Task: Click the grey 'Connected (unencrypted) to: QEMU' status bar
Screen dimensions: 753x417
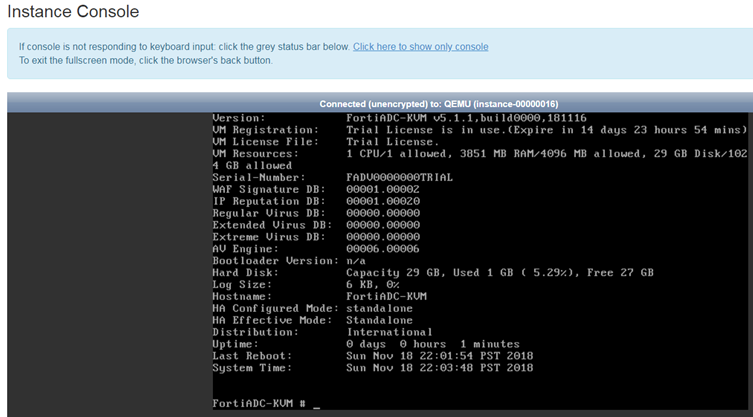Action: (380, 104)
